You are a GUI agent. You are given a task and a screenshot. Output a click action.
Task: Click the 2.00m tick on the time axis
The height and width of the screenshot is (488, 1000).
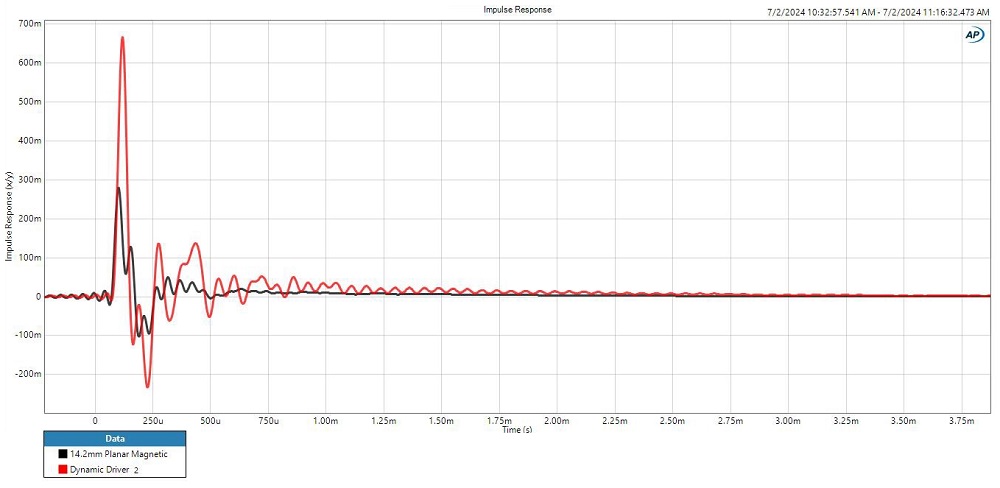click(557, 422)
